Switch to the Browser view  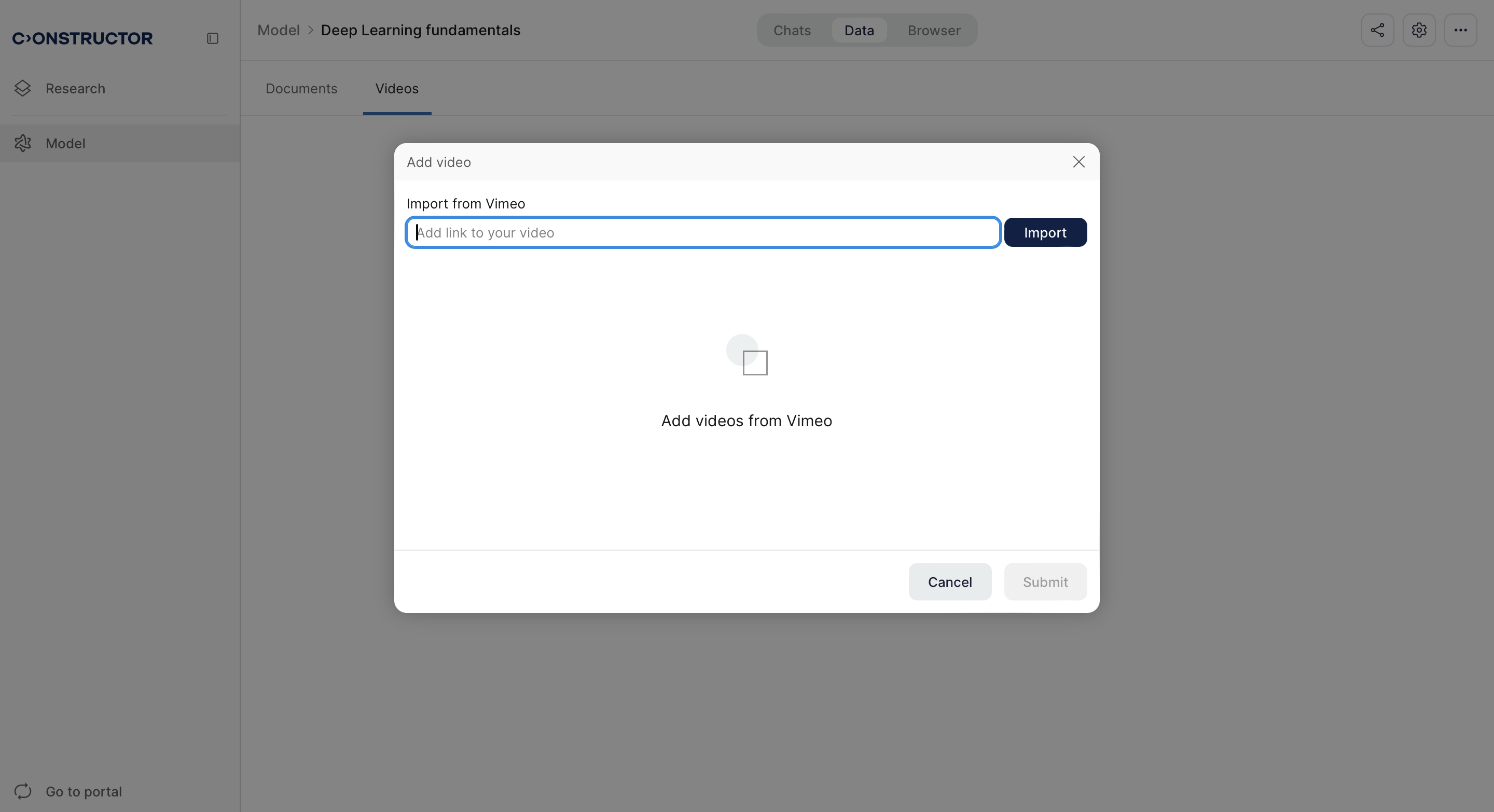pos(934,30)
